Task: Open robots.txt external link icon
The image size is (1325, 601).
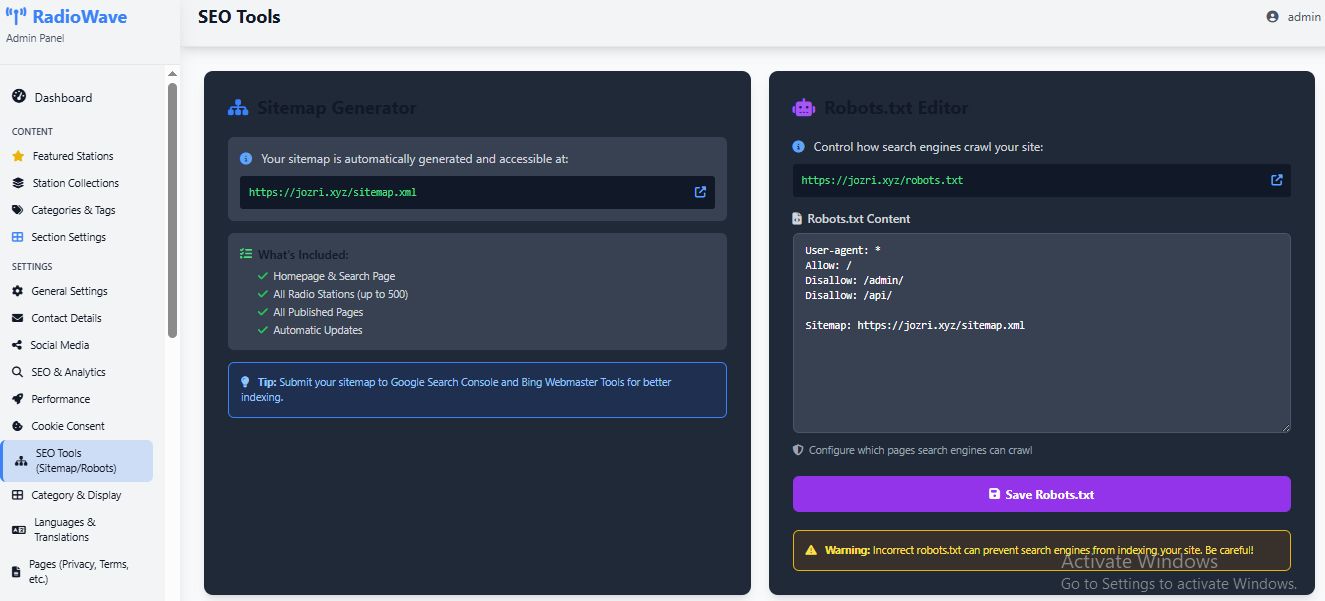Action: (1276, 180)
